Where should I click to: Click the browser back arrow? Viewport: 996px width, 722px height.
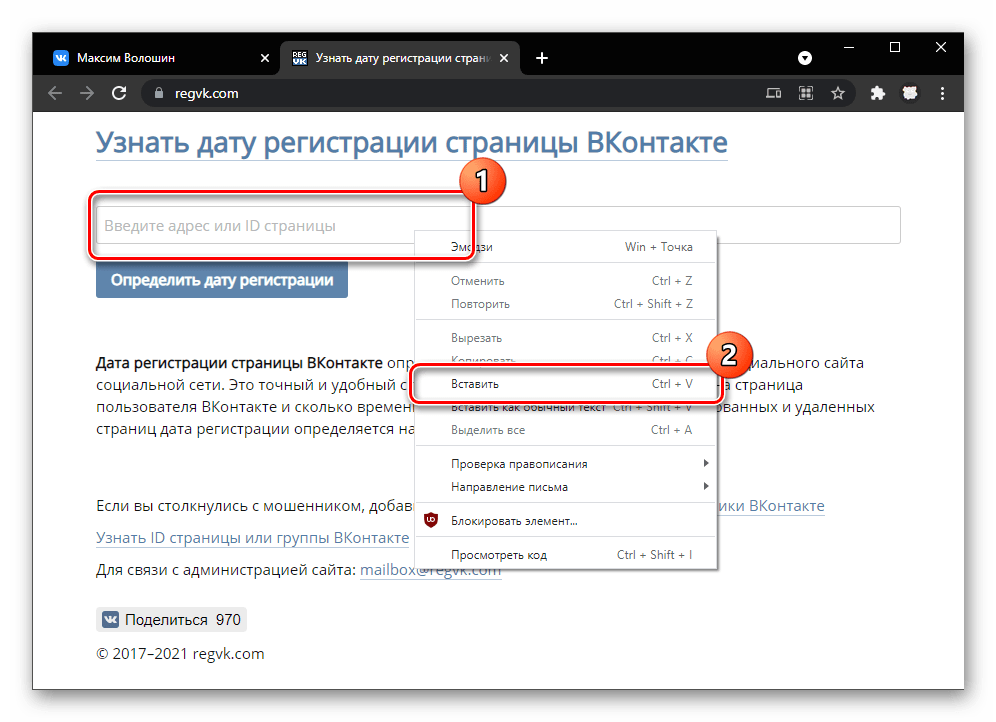click(55, 93)
